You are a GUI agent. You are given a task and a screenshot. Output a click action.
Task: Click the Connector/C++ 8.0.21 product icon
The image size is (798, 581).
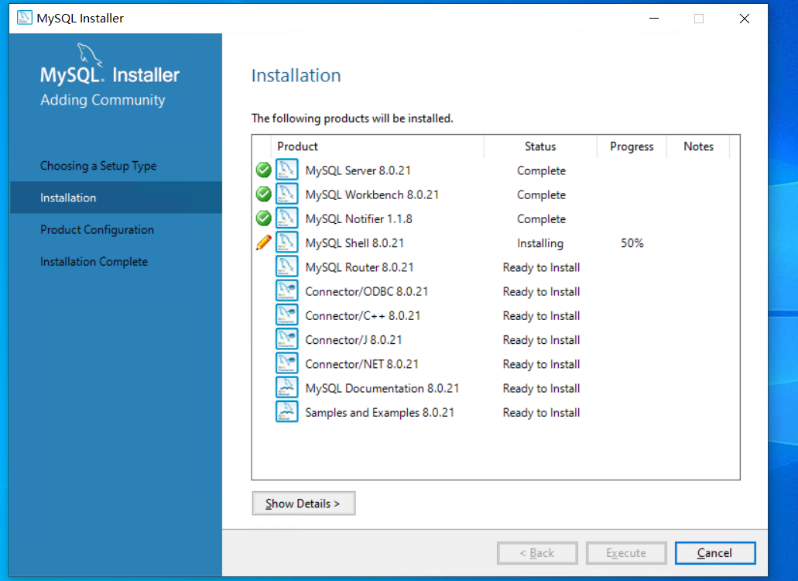(x=287, y=315)
